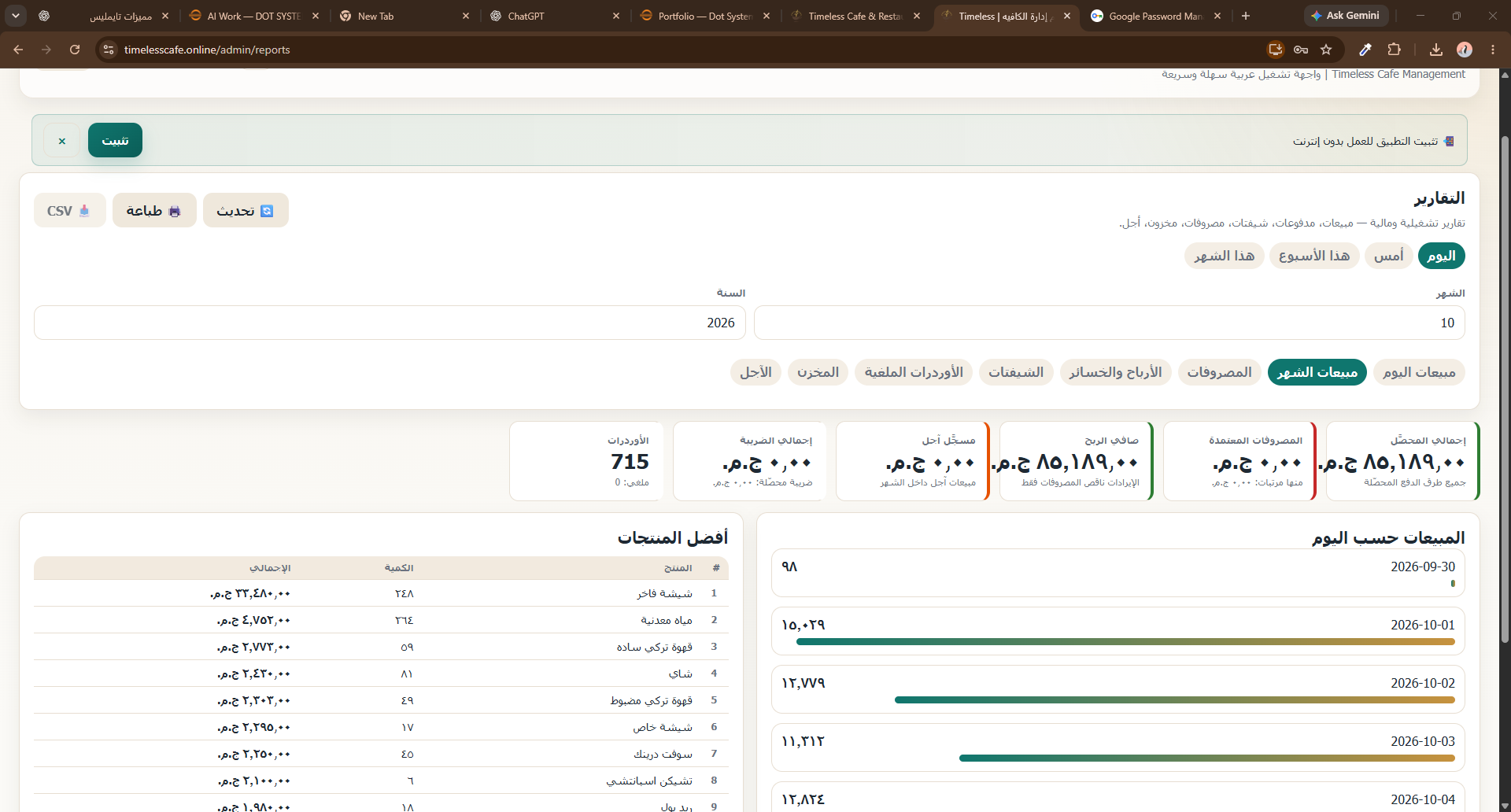Image resolution: width=1511 pixels, height=812 pixels.
Task: Click the 2026-10-01 sales progress bar
Action: click(x=1125, y=641)
